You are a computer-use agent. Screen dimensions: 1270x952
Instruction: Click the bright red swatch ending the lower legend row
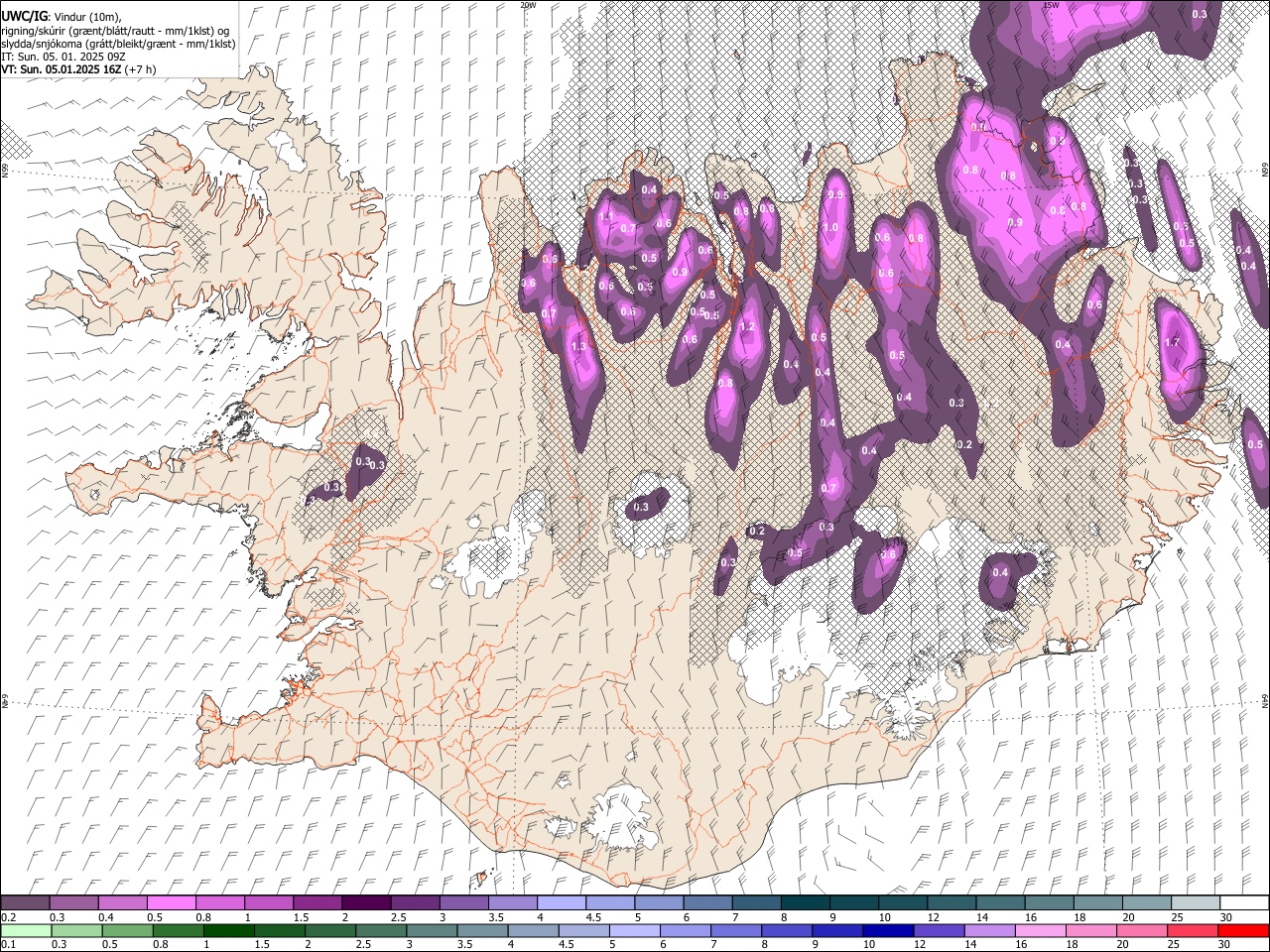[1243, 930]
